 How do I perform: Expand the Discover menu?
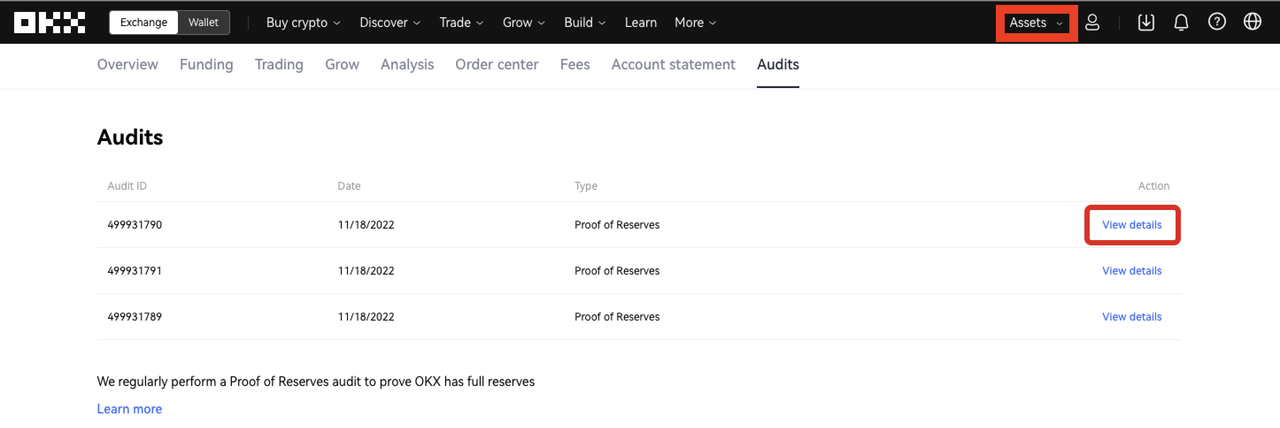(389, 22)
